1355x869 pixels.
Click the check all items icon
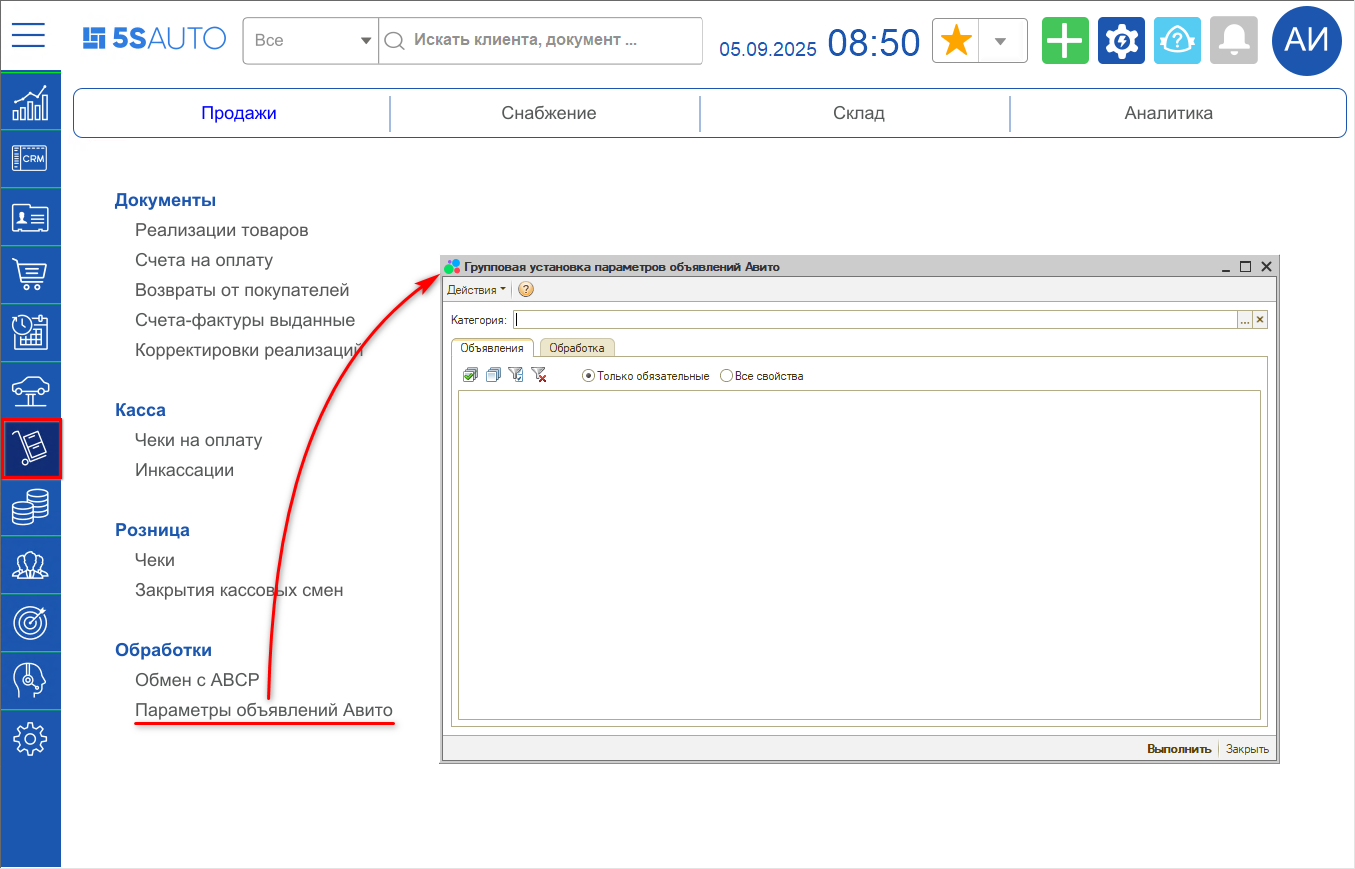(x=470, y=375)
